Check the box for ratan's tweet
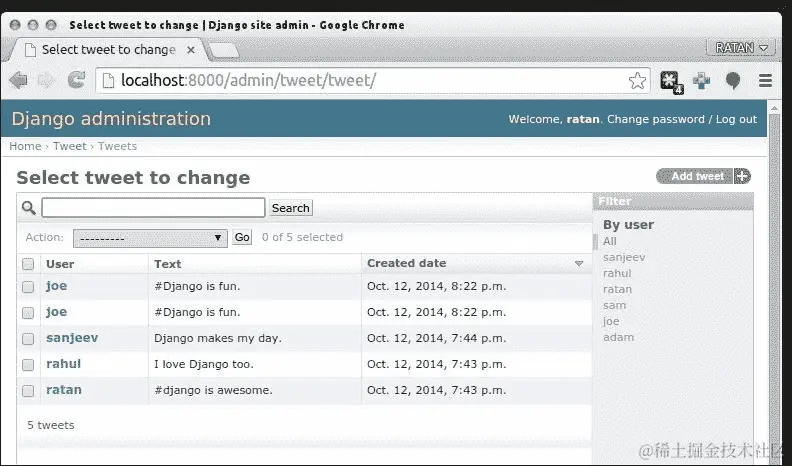This screenshot has height=466, width=792. tap(28, 391)
